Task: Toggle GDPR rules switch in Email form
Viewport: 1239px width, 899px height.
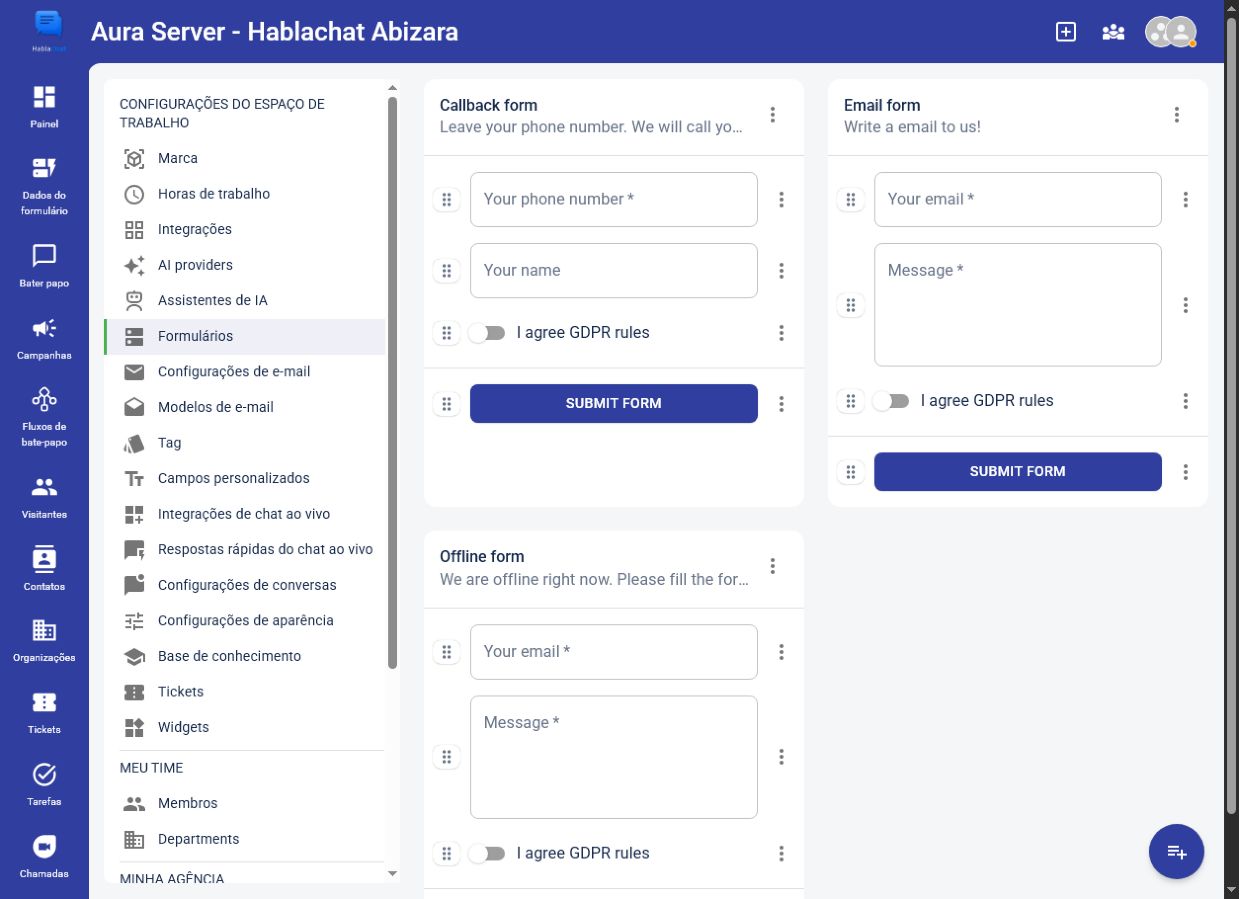Action: click(891, 401)
